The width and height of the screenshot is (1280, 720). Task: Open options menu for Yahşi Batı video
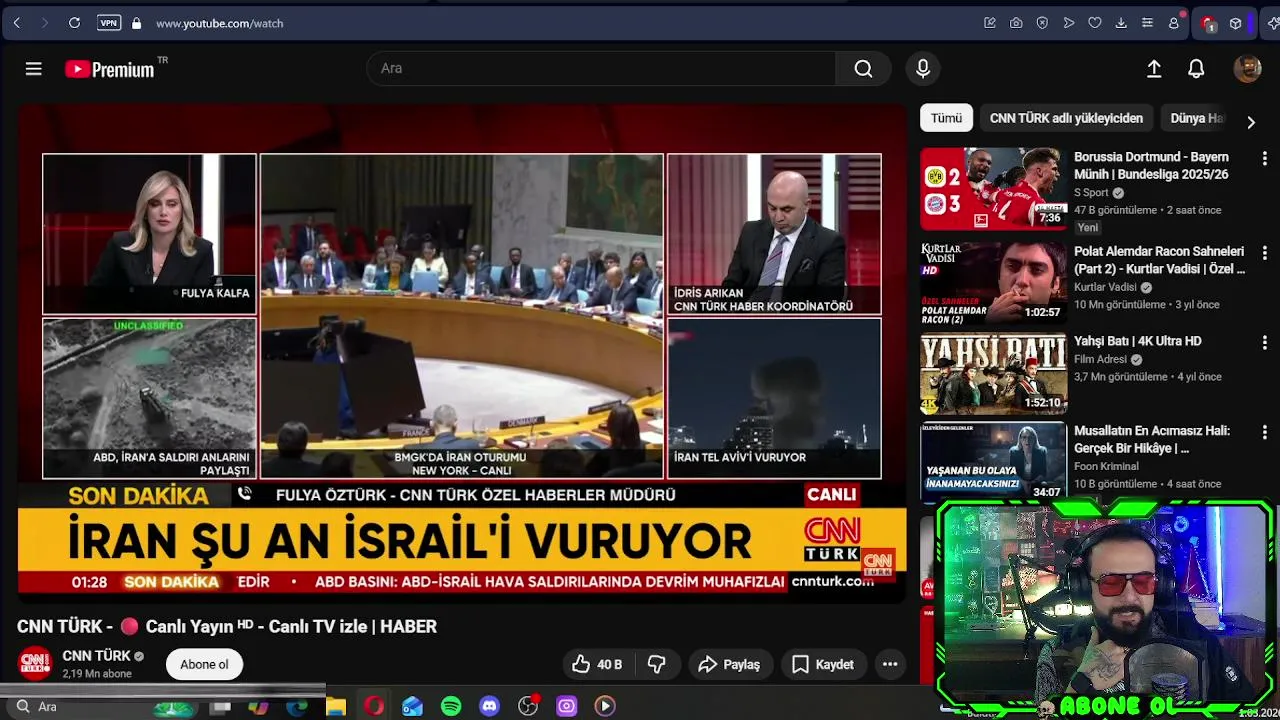pos(1264,342)
